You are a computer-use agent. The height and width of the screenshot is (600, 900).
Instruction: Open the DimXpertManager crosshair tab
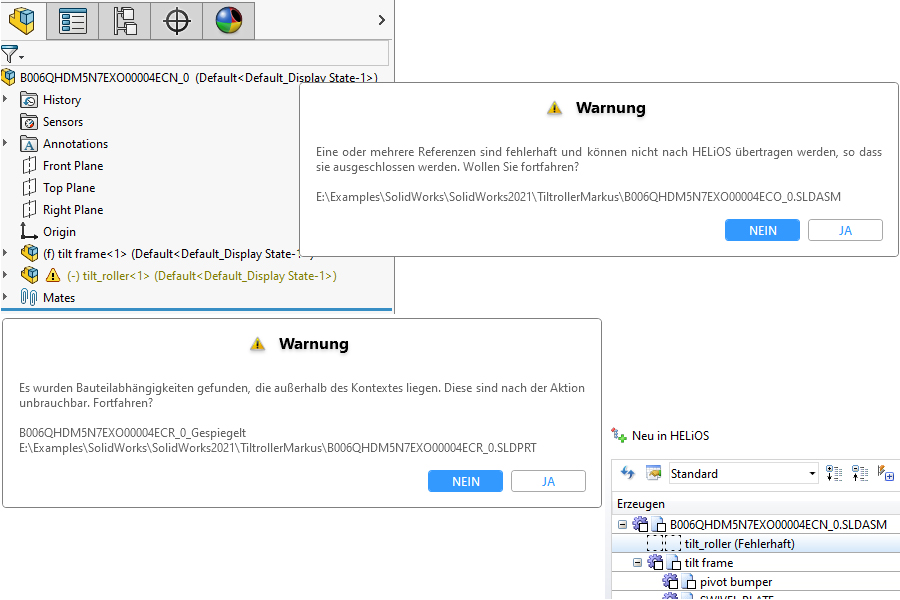[177, 20]
